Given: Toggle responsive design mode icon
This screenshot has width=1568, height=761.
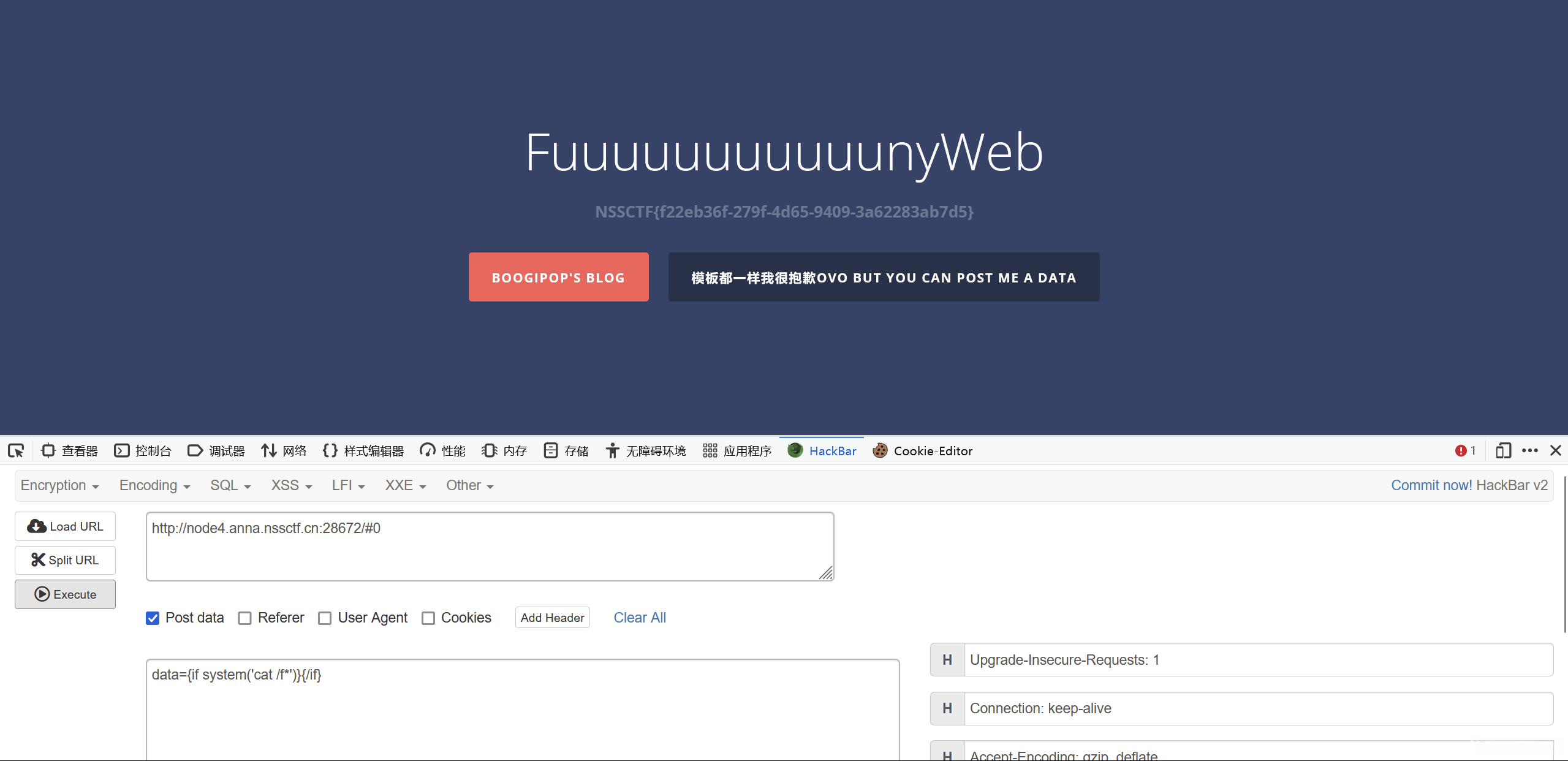Looking at the screenshot, I should 1503,451.
